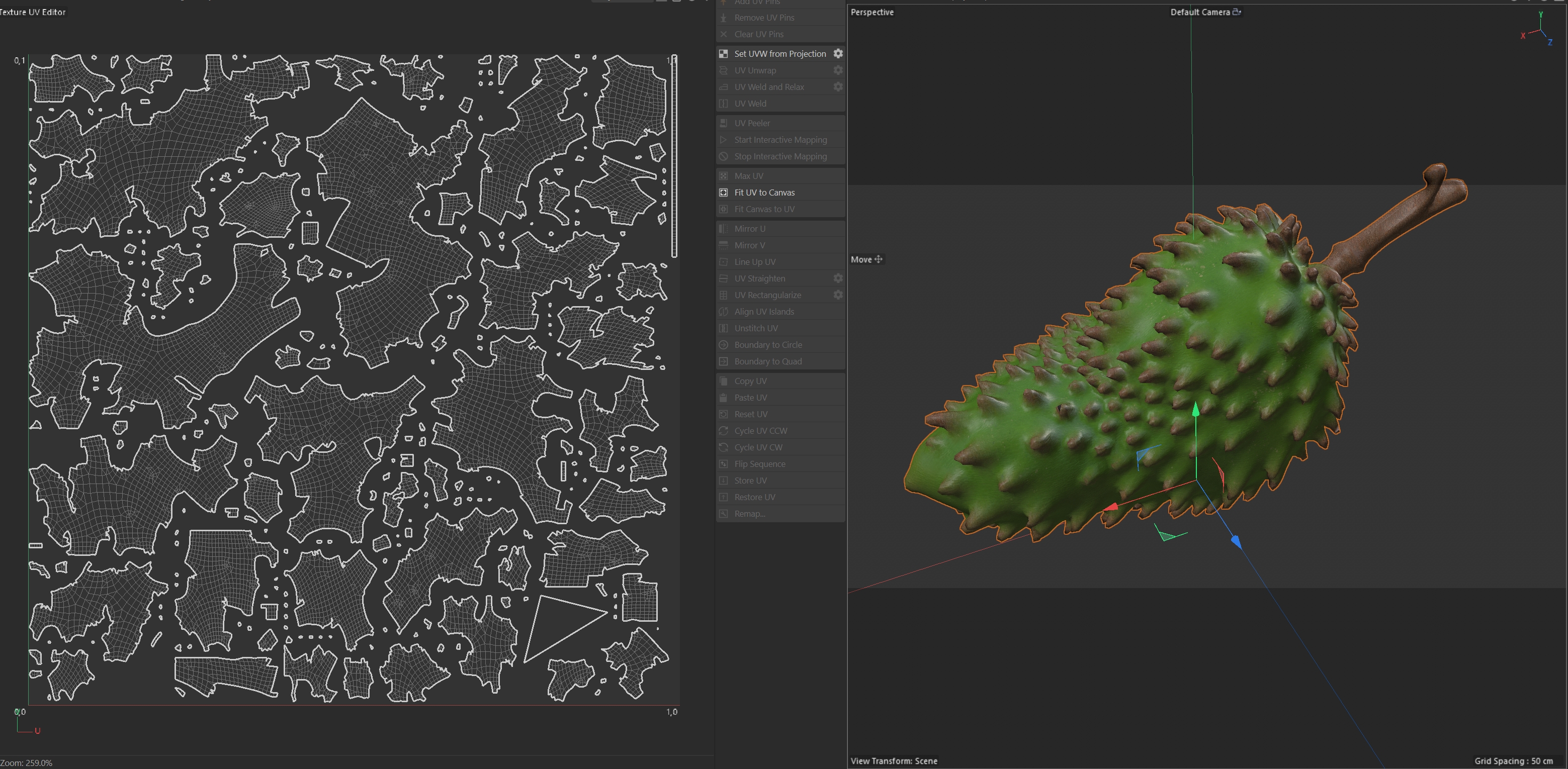Click the UV Rectangularize gear icon
This screenshot has height=769, width=1568.
[x=838, y=295]
